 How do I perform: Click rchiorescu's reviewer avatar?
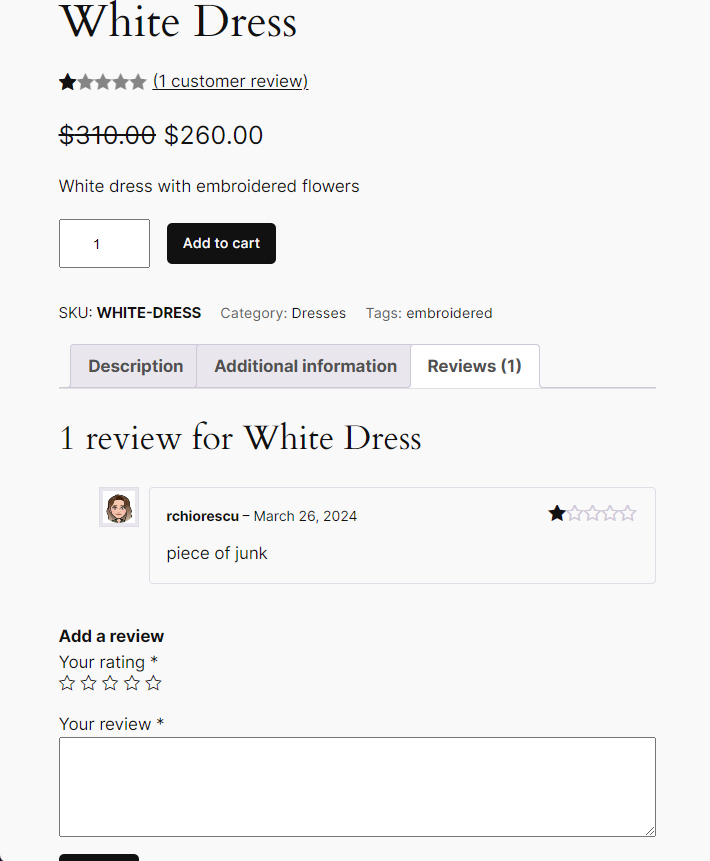[119, 507]
